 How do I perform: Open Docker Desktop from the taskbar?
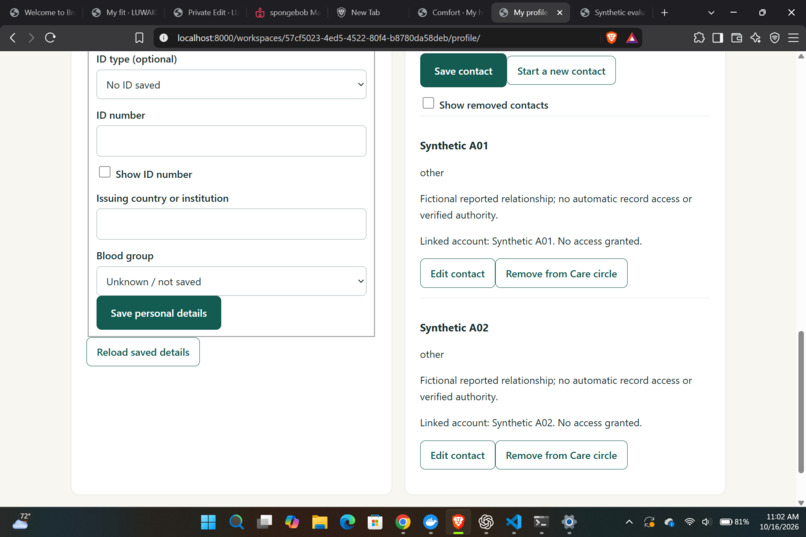[431, 522]
